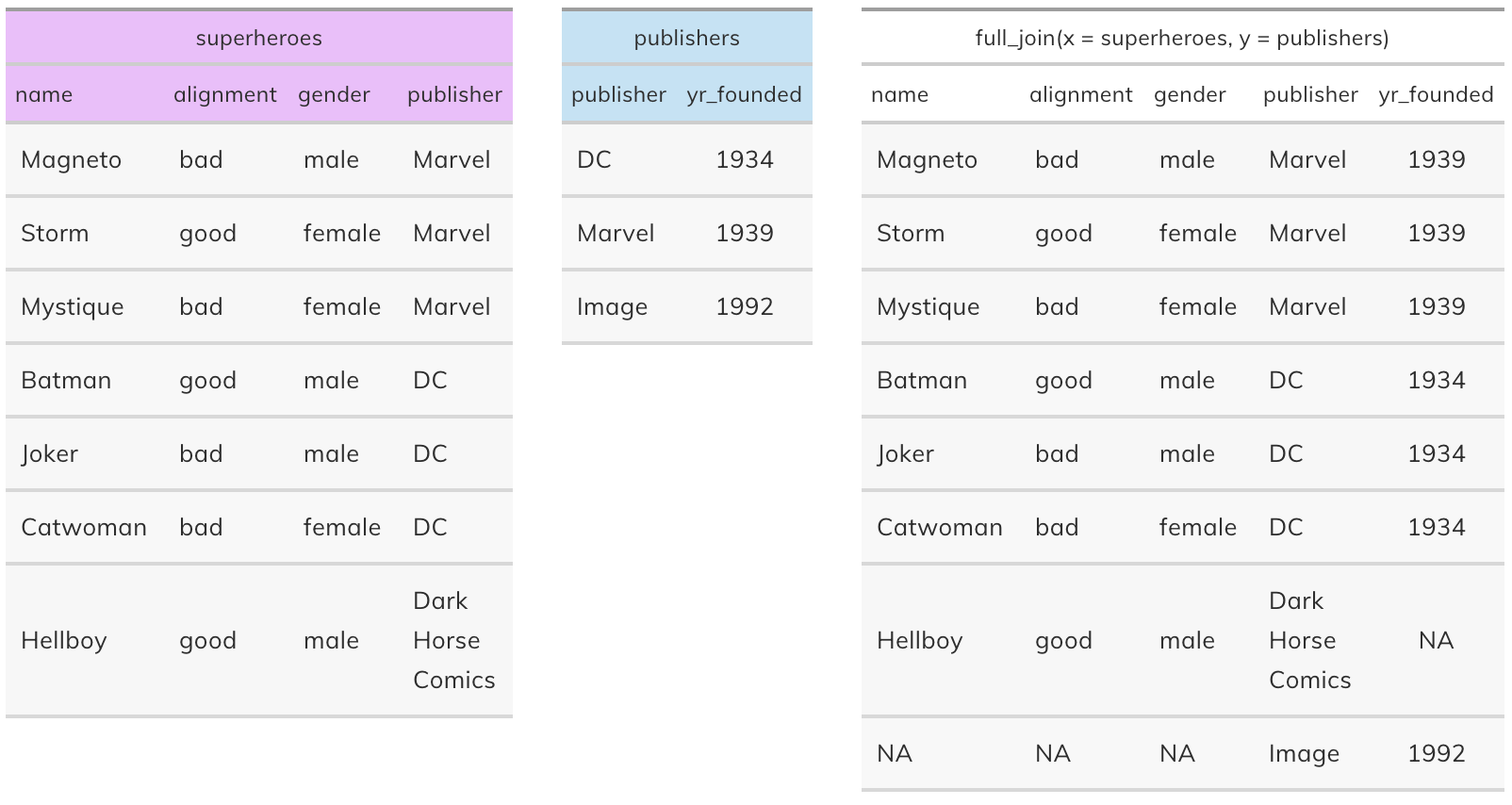1512x805 pixels.
Task: Select the Storm cell in the joined table
Action: pos(910,233)
